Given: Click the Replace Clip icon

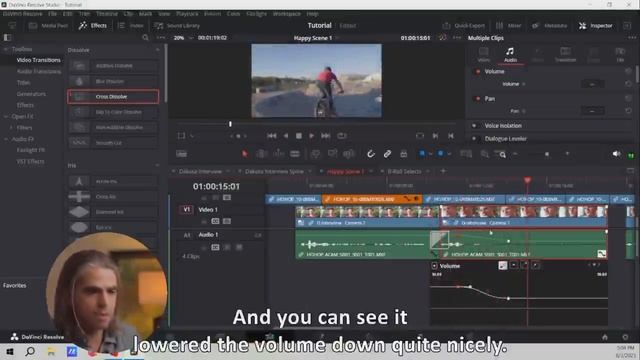Looking at the screenshot, I should 349,154.
